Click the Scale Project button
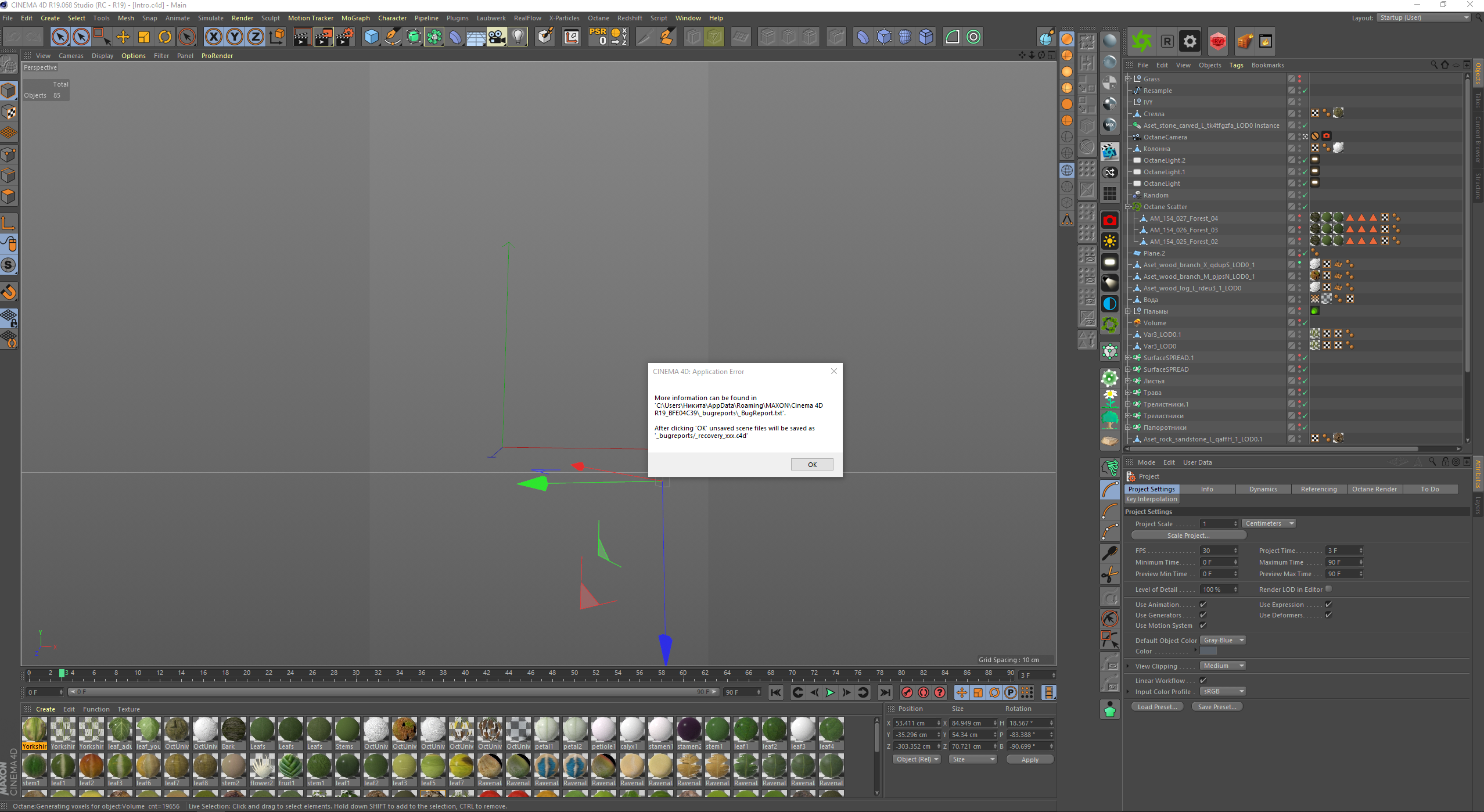Image resolution: width=1484 pixels, height=812 pixels. [x=1188, y=536]
